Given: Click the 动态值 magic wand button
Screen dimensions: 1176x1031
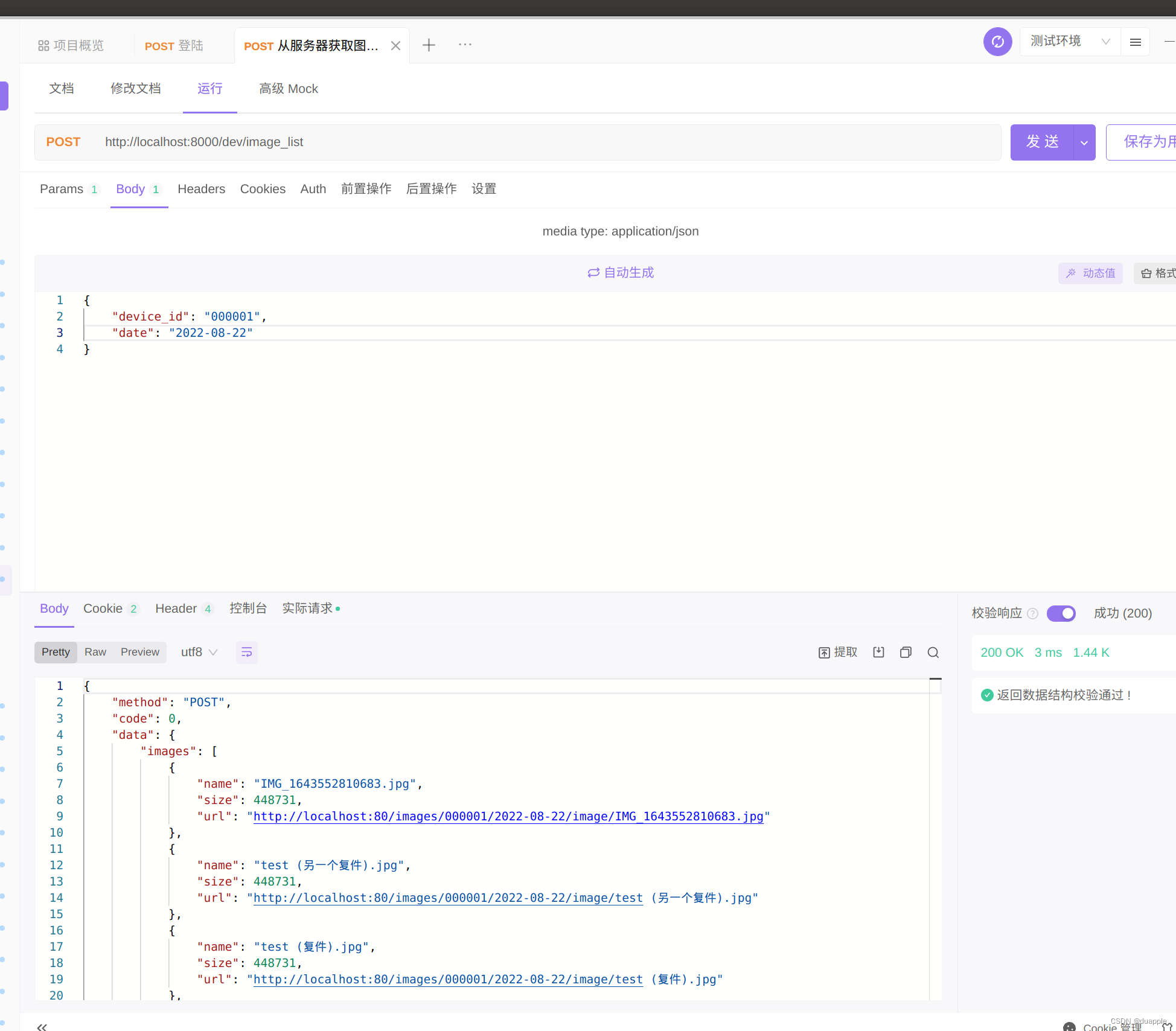Looking at the screenshot, I should click(1090, 273).
